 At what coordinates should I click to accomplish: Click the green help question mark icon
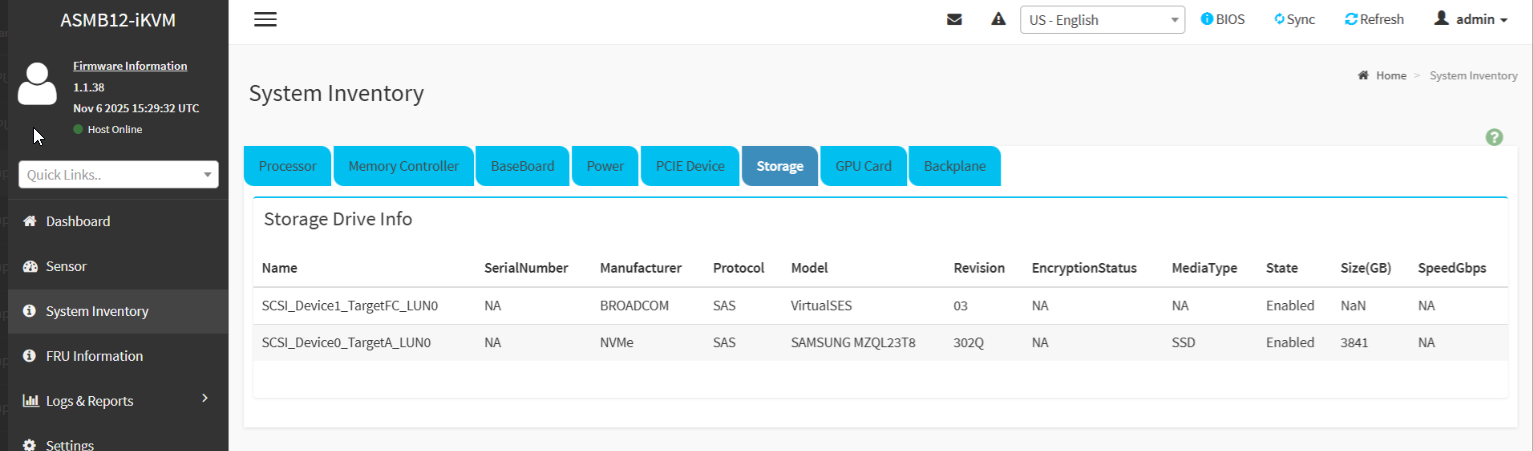(x=1494, y=137)
